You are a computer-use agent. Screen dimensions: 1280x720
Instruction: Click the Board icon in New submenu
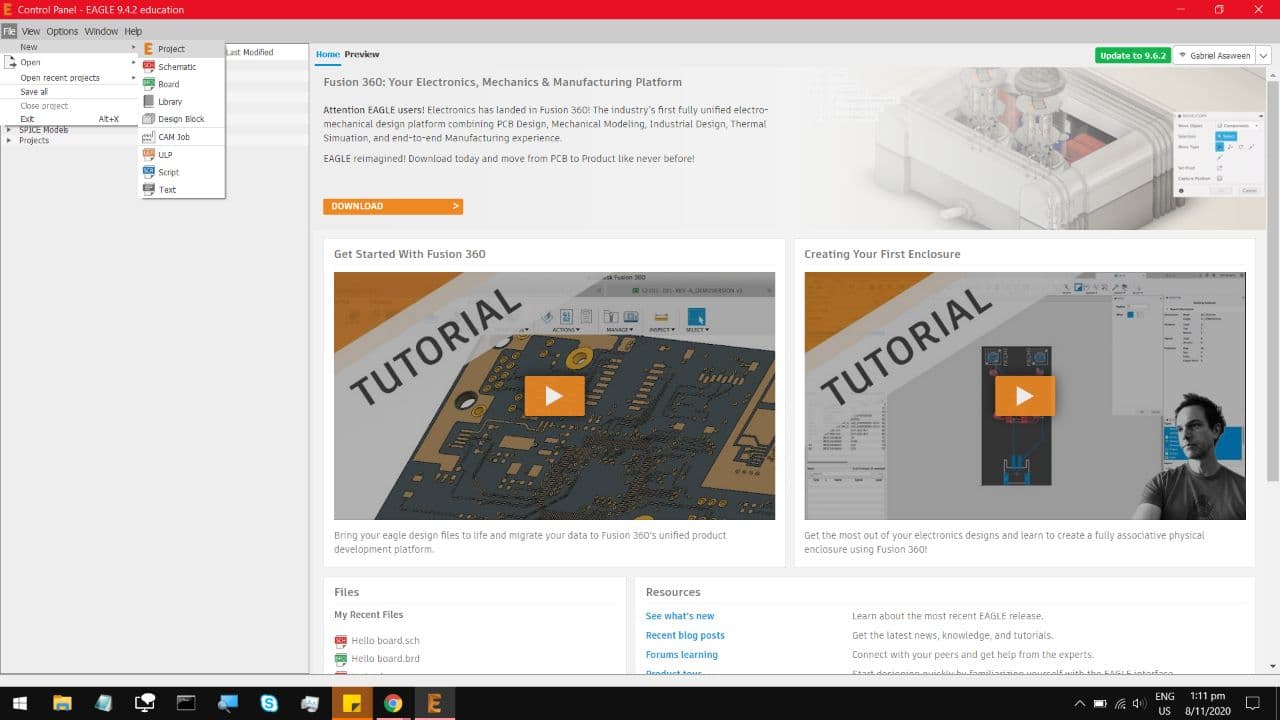point(148,84)
